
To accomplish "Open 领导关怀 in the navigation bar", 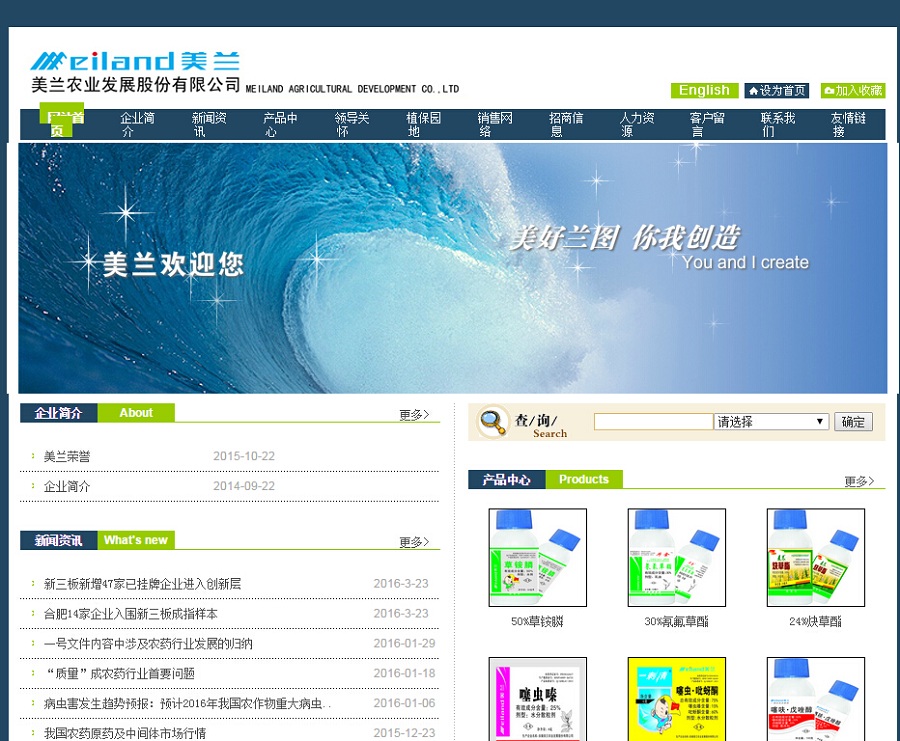I will [352, 125].
